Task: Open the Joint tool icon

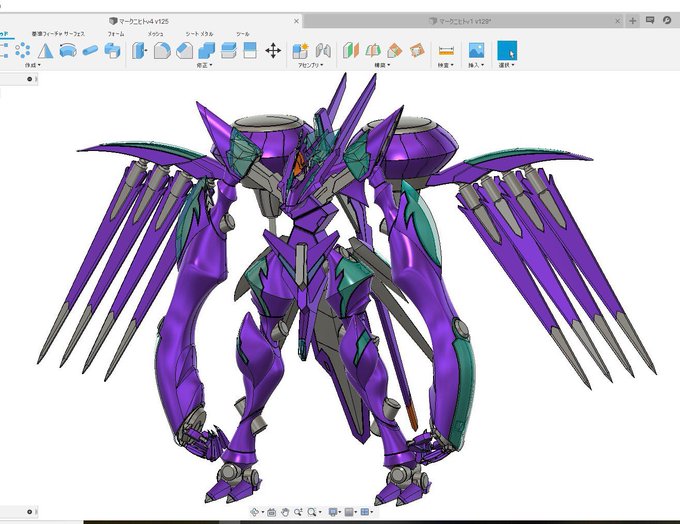Action: point(323,51)
